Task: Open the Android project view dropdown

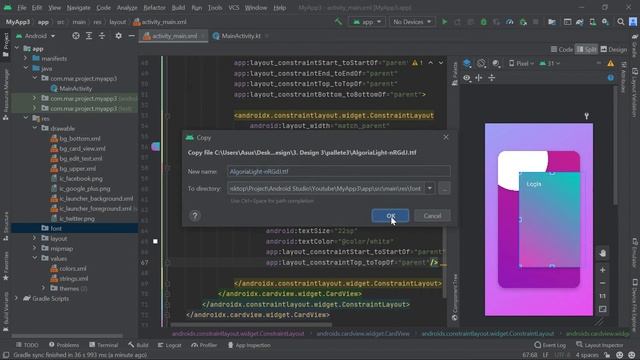Action: pos(36,36)
